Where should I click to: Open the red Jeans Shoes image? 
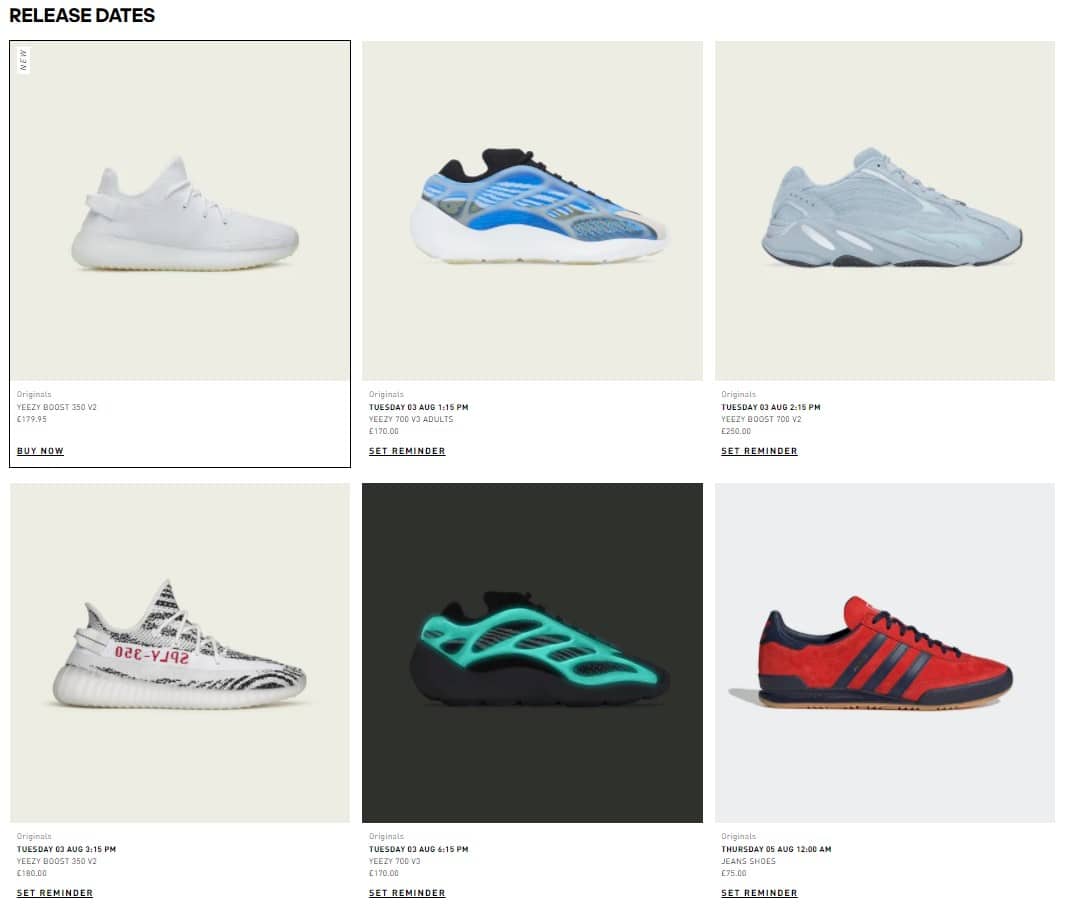885,653
